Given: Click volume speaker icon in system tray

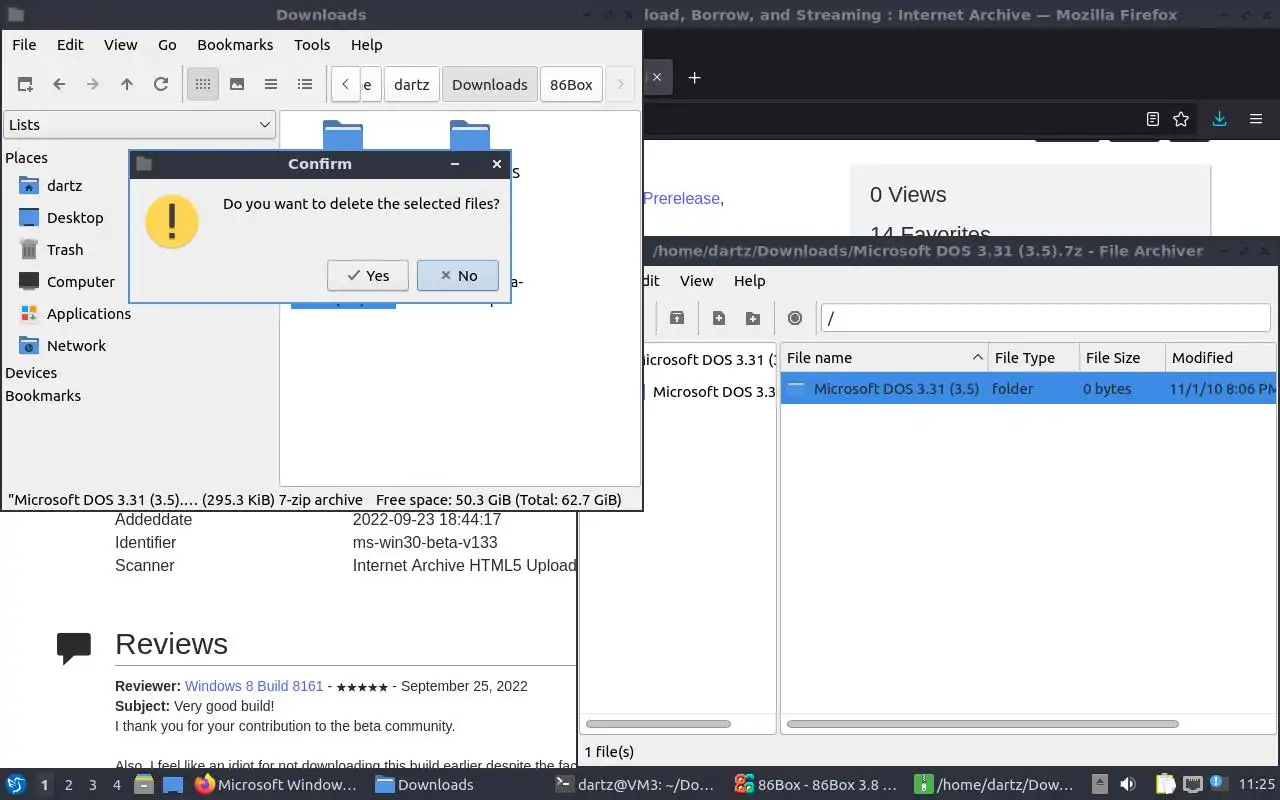Looking at the screenshot, I should [x=1127, y=785].
